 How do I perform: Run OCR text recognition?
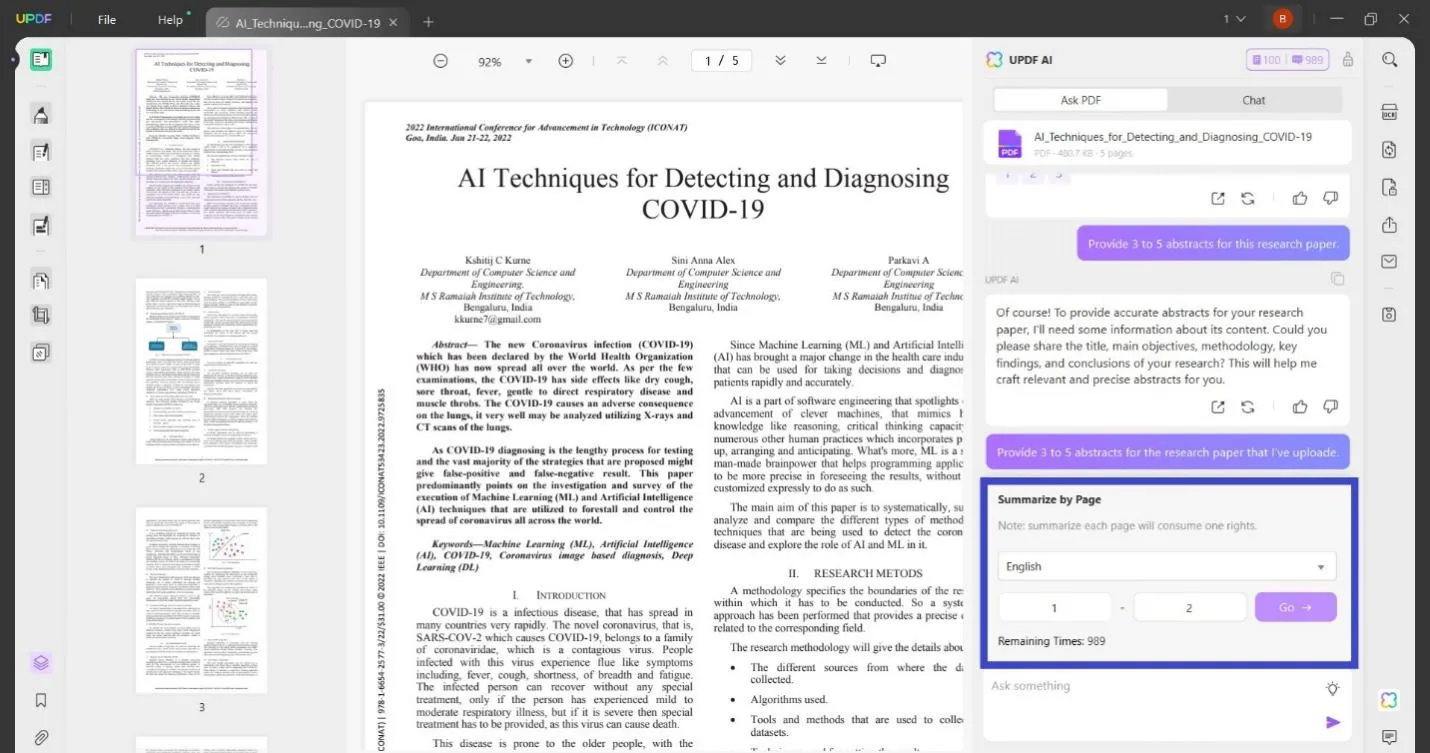click(1389, 112)
